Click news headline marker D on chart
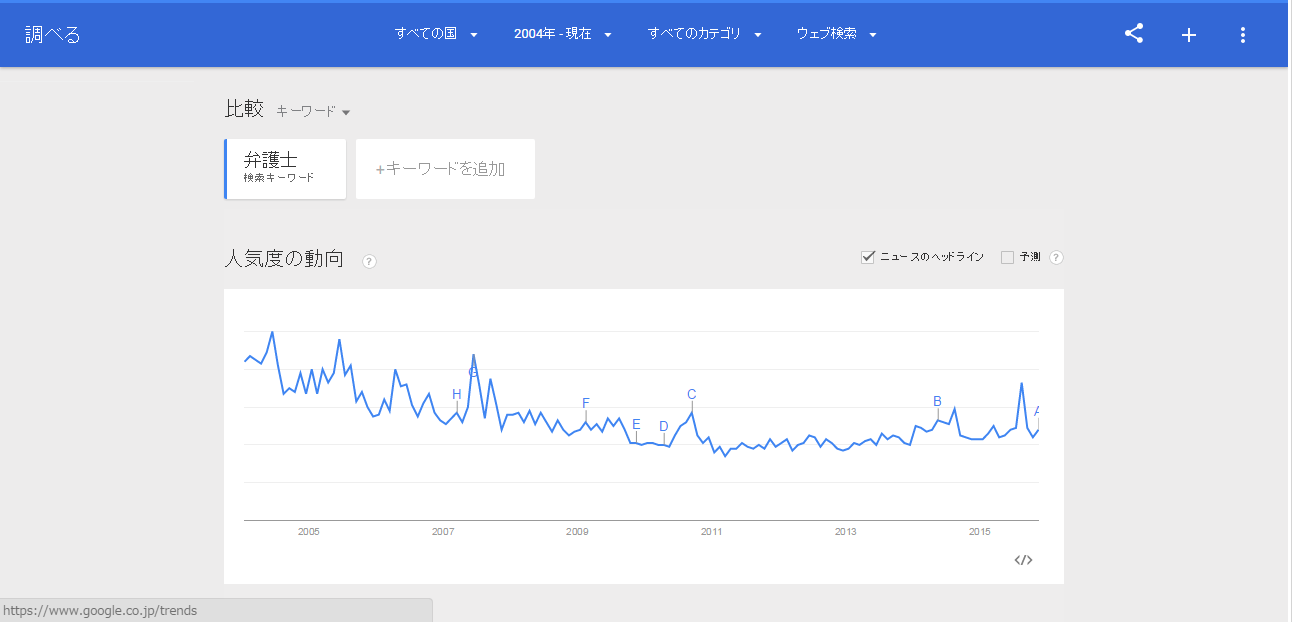Viewport: 1292px width, 622px height. (663, 426)
